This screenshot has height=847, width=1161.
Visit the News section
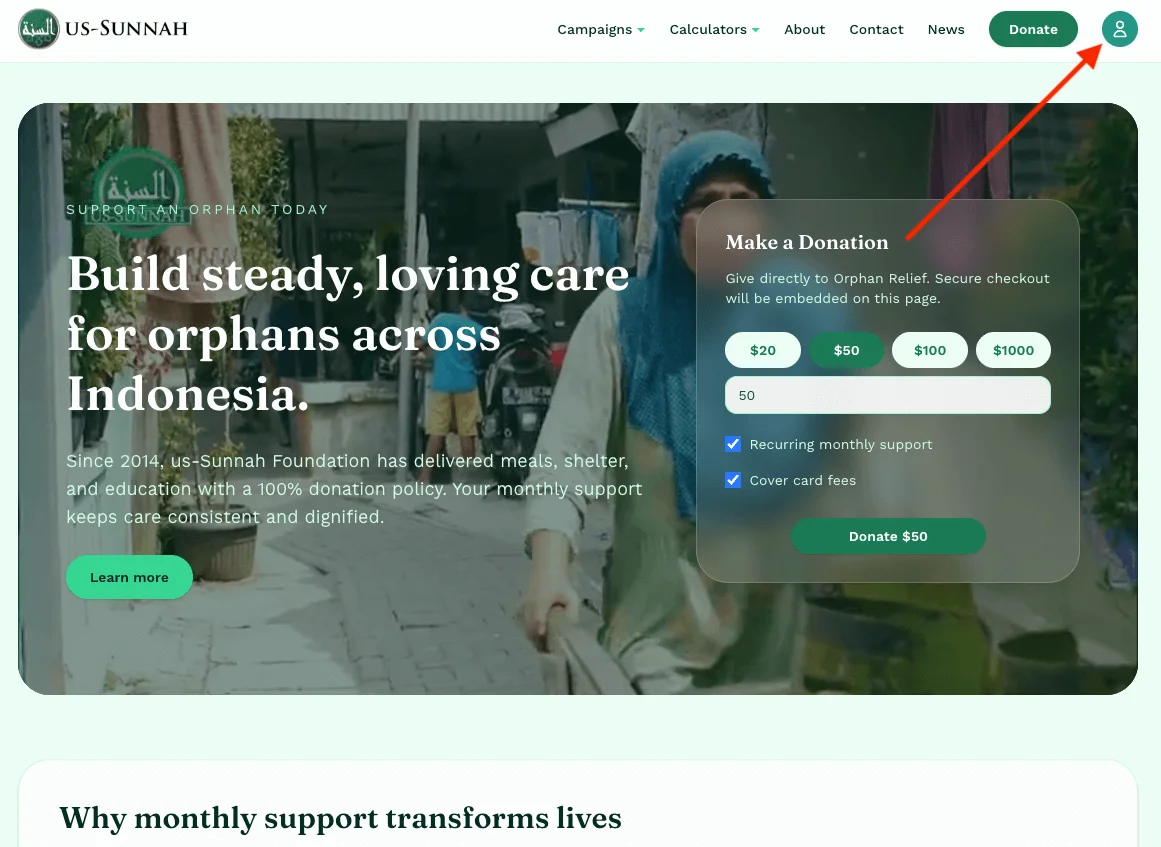coord(946,30)
